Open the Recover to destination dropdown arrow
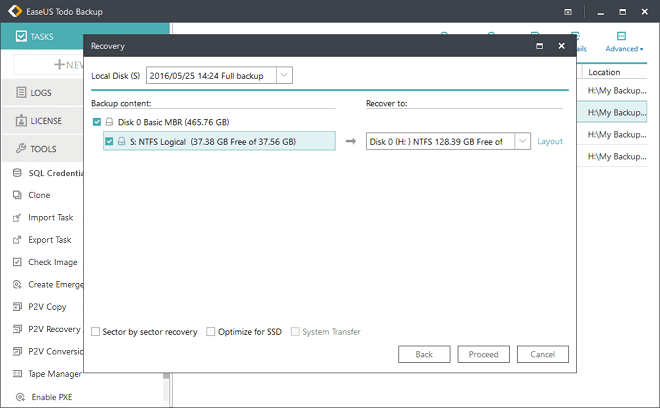The height and width of the screenshot is (408, 660). 522,141
